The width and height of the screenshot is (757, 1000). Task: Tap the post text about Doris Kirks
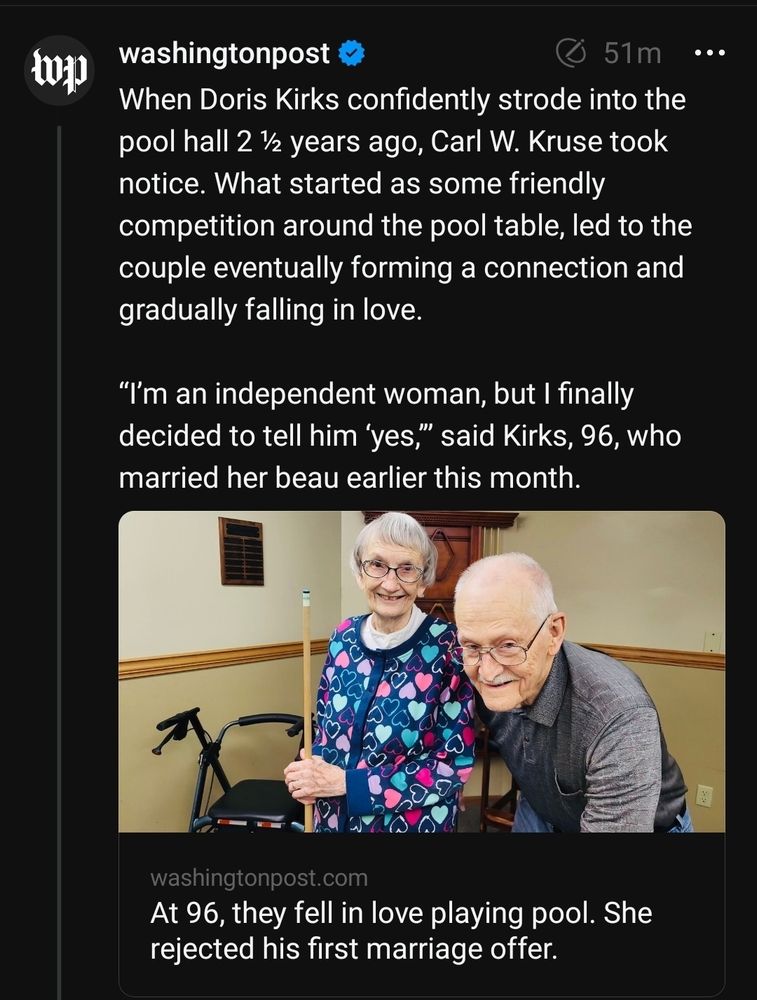coord(405,205)
